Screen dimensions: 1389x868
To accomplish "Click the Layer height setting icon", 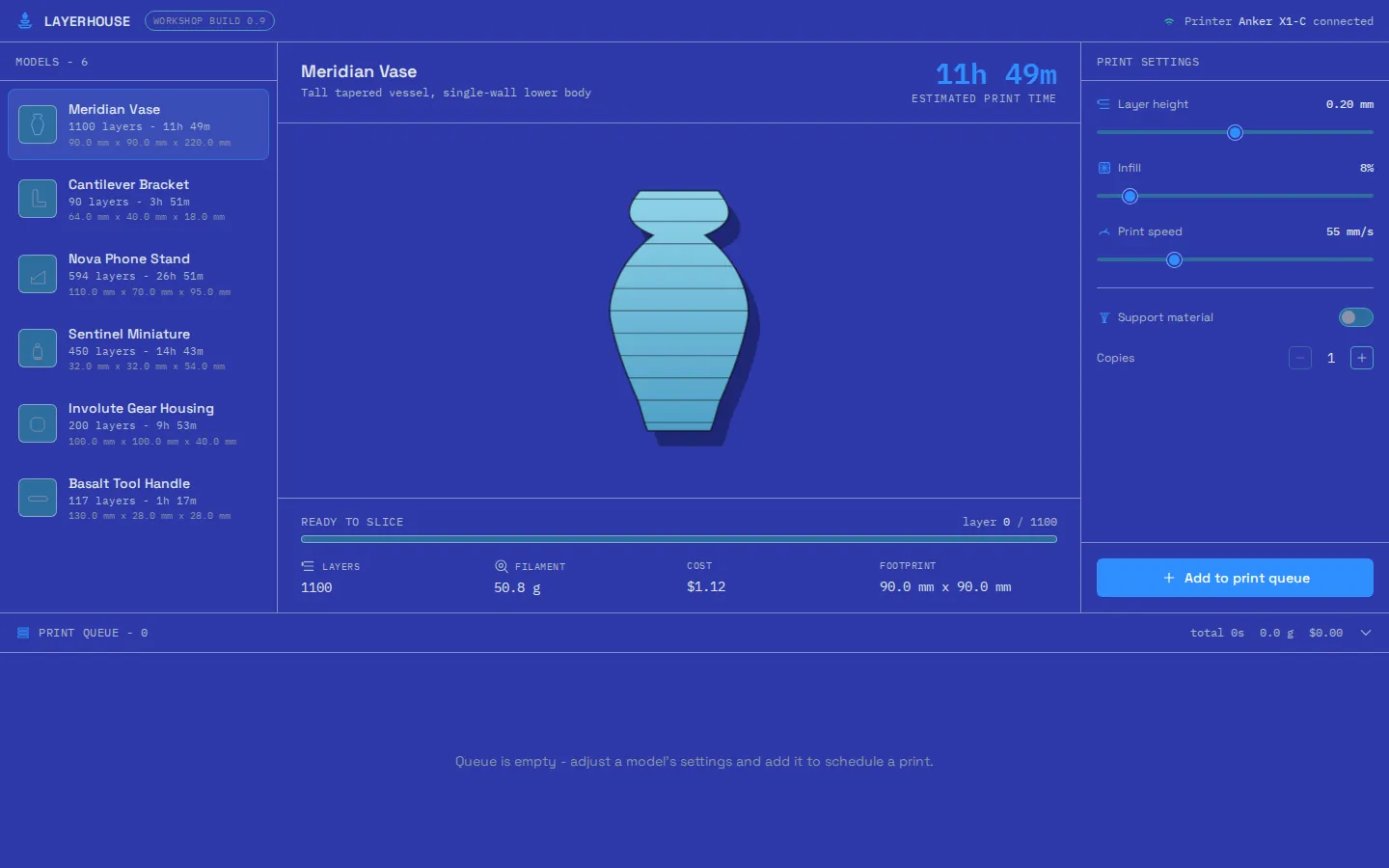I will (1103, 104).
